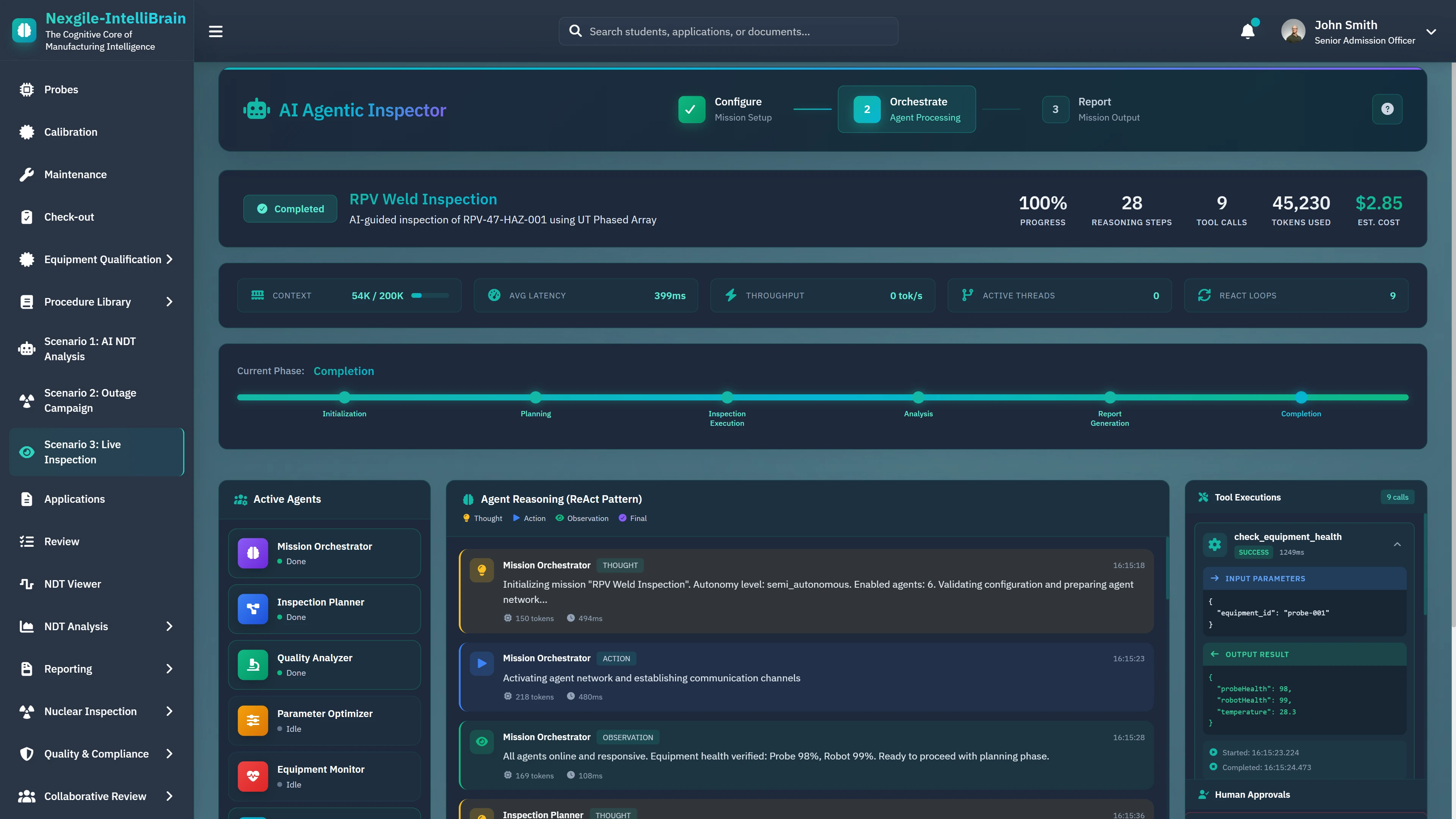Open the John Smith user dropdown
Screen dimensions: 1456x819
[x=1431, y=31]
